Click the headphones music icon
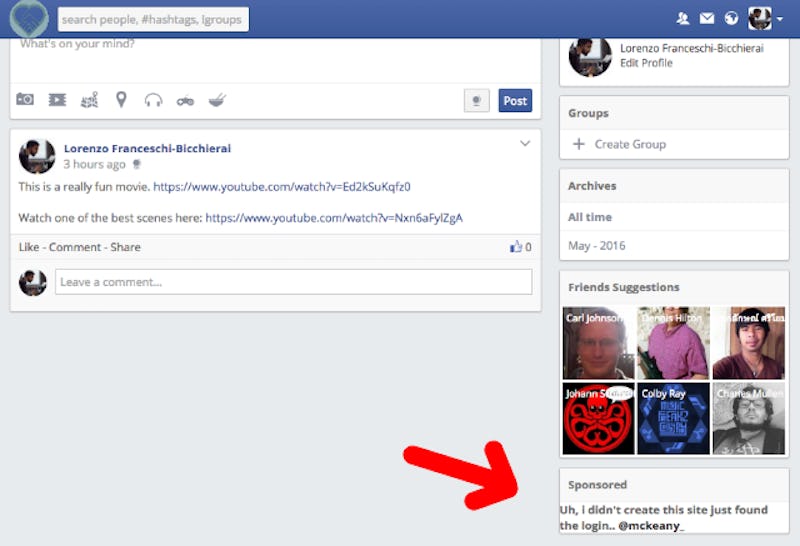The image size is (800, 546). coord(153,100)
